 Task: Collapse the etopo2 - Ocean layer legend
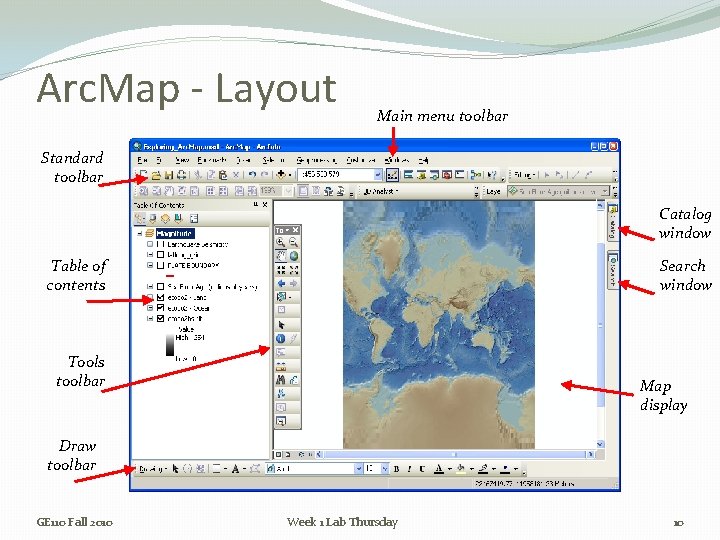[150, 308]
